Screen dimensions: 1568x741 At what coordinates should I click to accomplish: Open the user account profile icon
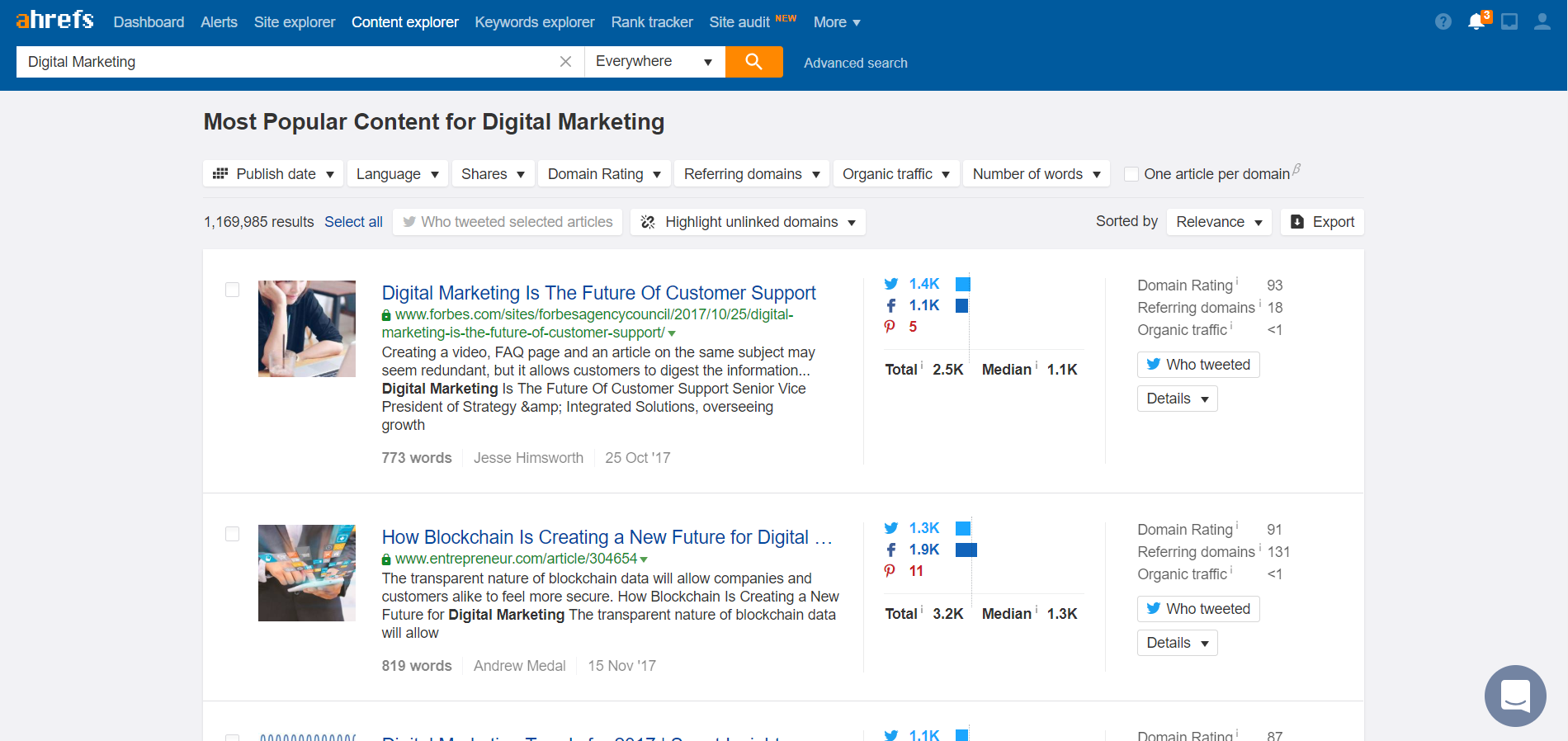pyautogui.click(x=1542, y=21)
